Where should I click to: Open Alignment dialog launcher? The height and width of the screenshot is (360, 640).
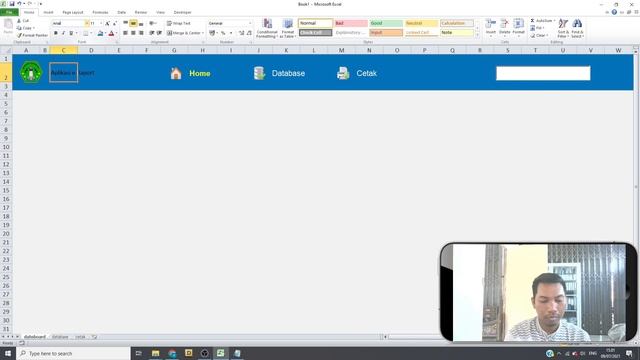202,42
